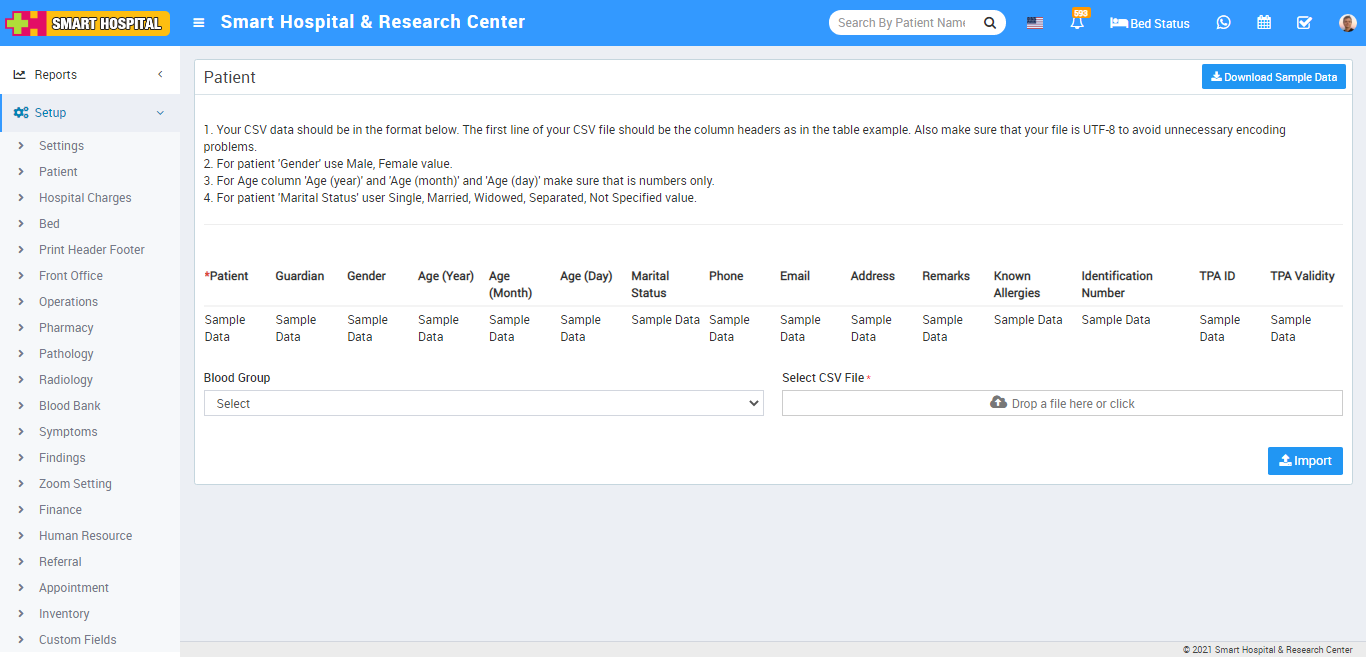Click the search magnifier icon
The height and width of the screenshot is (657, 1366).
pyautogui.click(x=990, y=23)
